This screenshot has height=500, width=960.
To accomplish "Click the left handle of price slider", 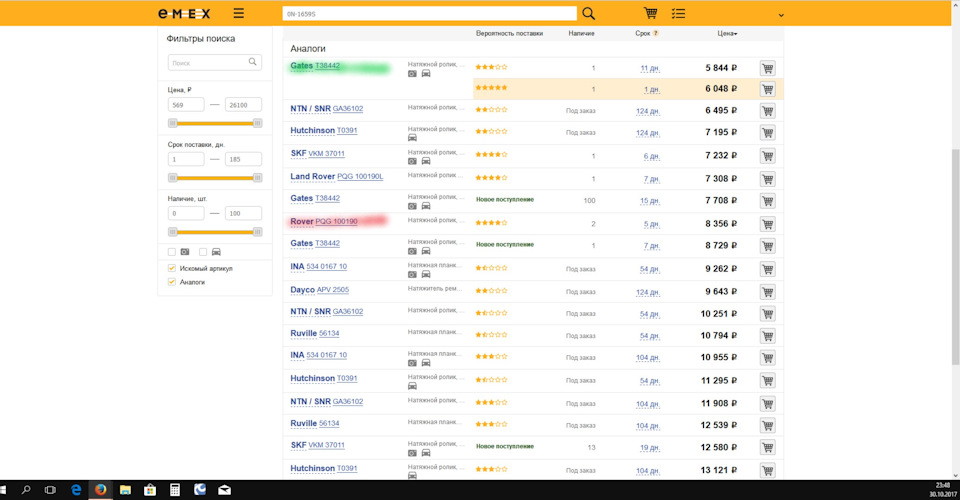I will 173,123.
